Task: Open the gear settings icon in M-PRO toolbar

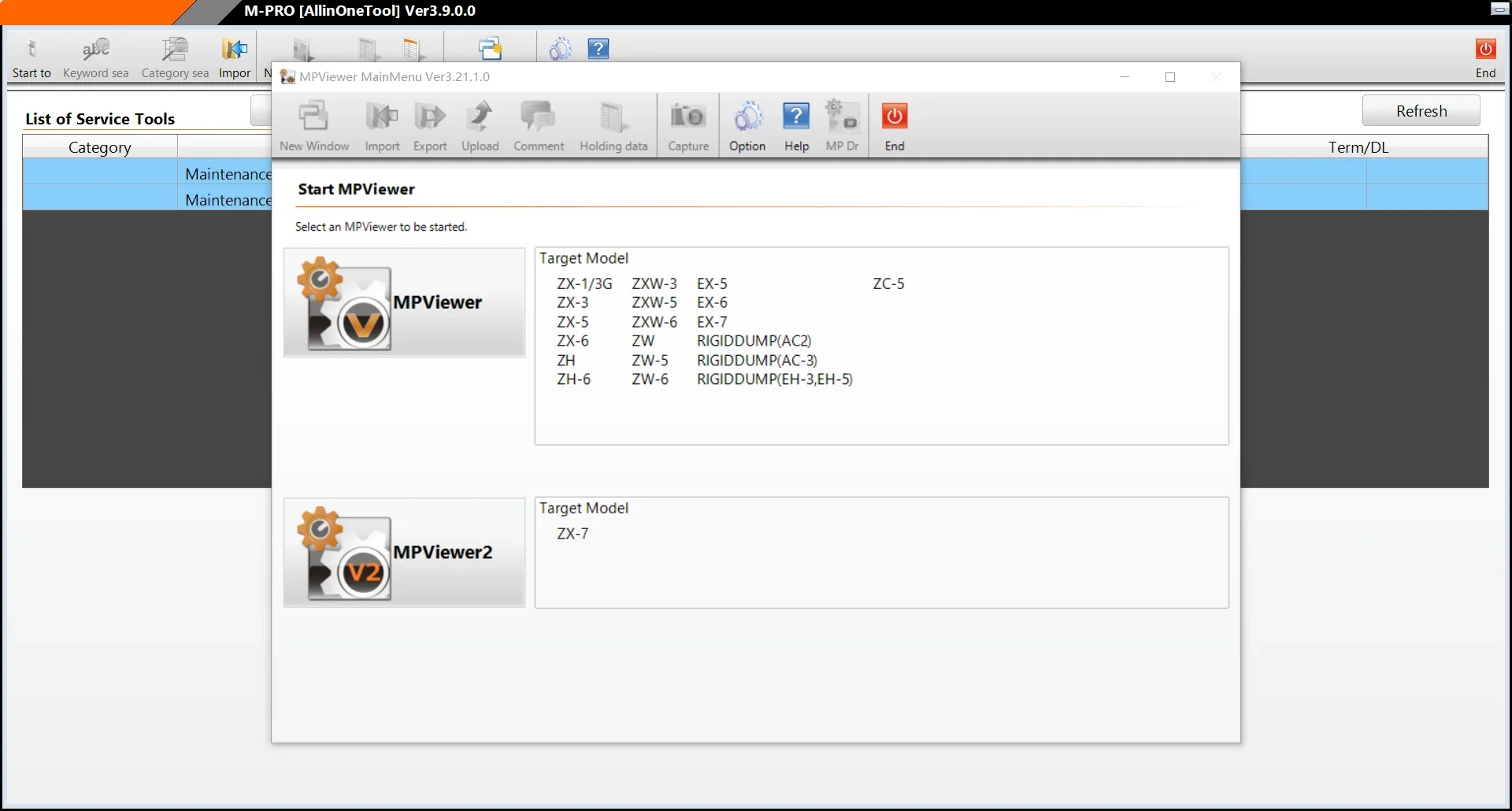Action: tap(561, 49)
